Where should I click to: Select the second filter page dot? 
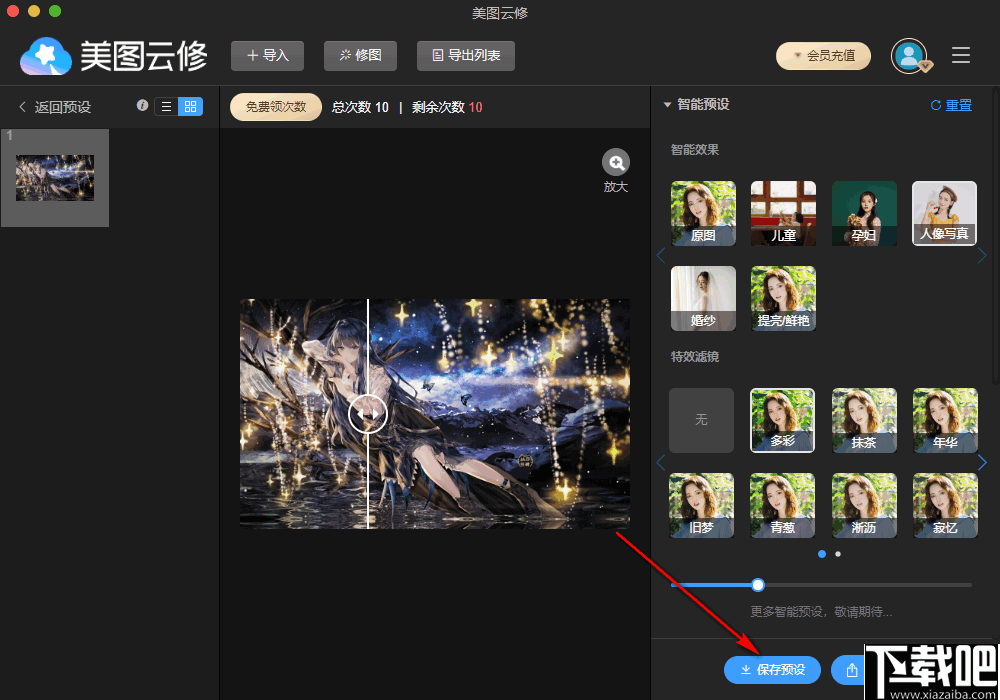coord(838,554)
